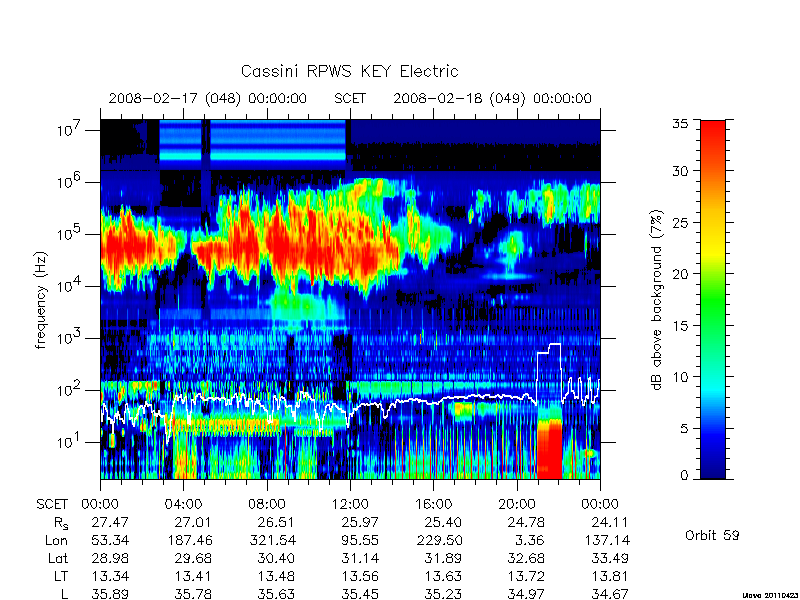The image size is (800, 600).
Task: Click the color bar tick label '0'
Action: point(684,476)
